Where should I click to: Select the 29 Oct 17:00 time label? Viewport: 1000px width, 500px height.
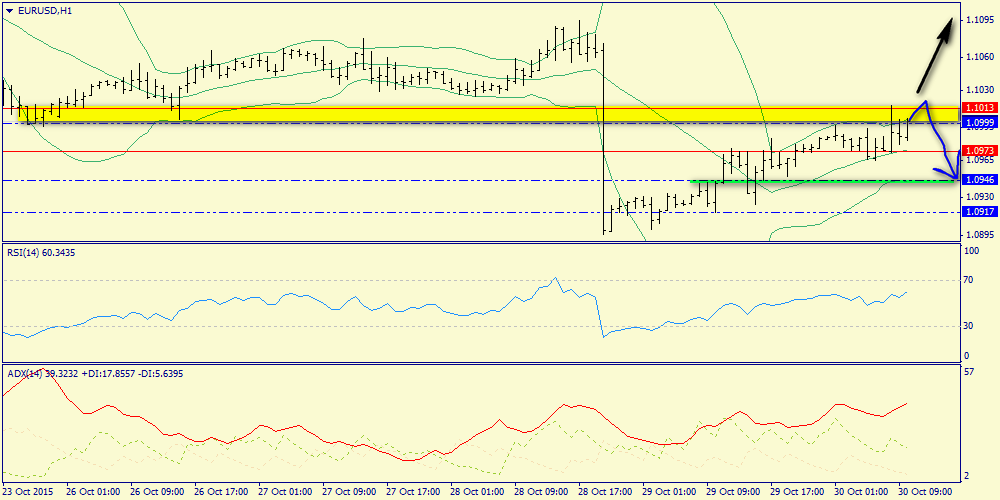(x=798, y=492)
